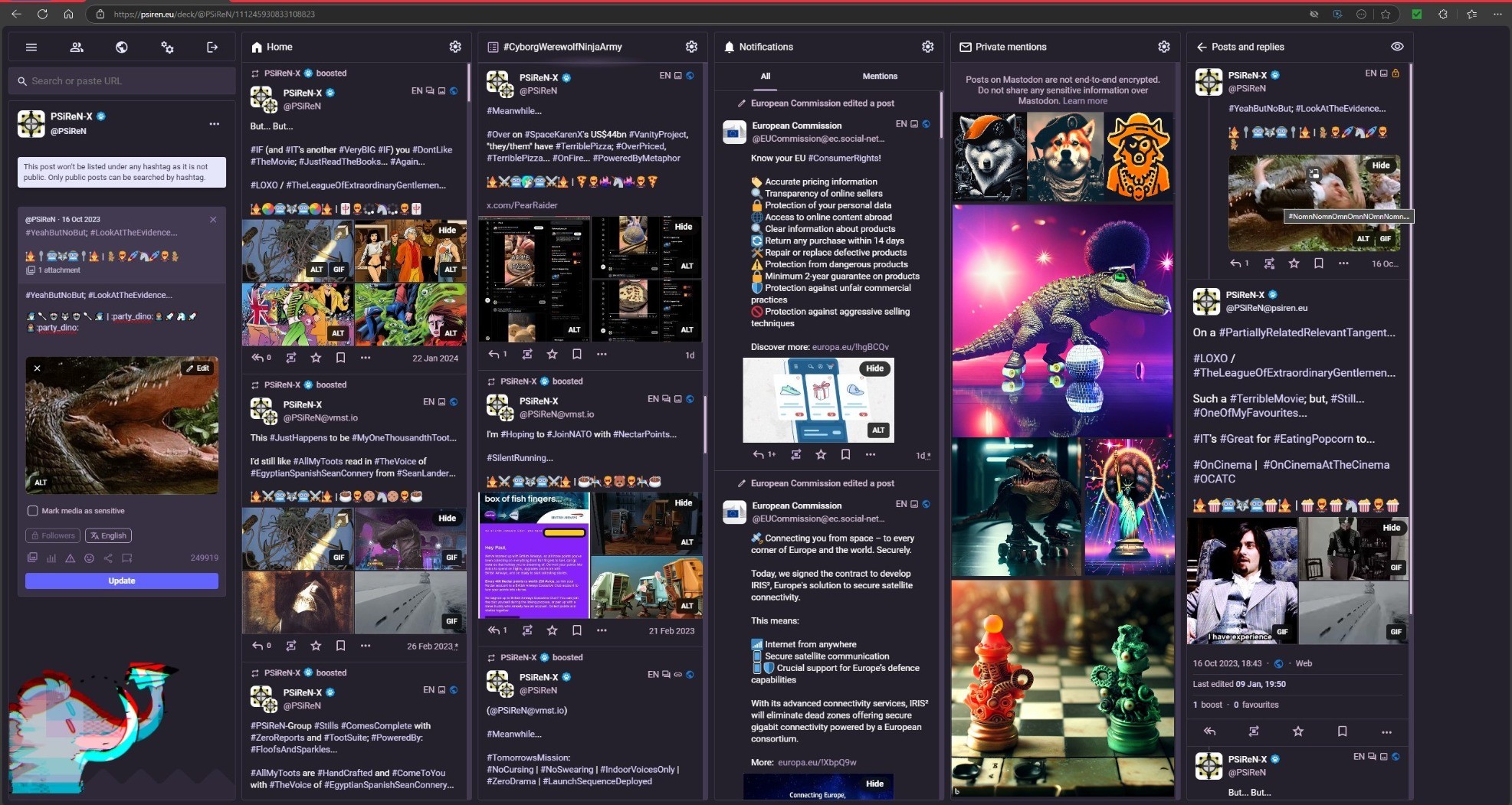Open the chess pieces image in Private mentions
1512x805 pixels.
click(x=1062, y=688)
